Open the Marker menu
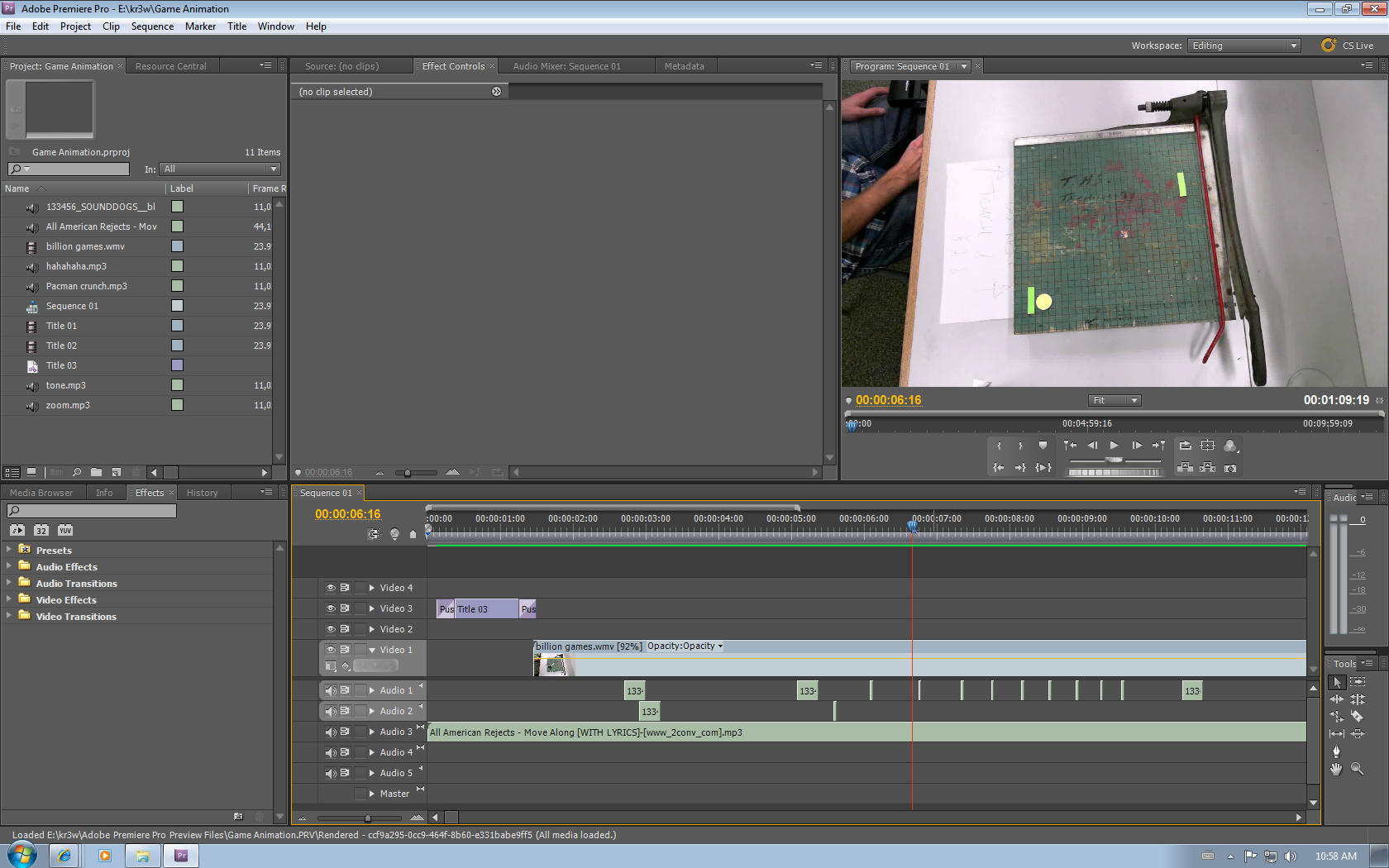Image resolution: width=1389 pixels, height=868 pixels. coord(200,26)
